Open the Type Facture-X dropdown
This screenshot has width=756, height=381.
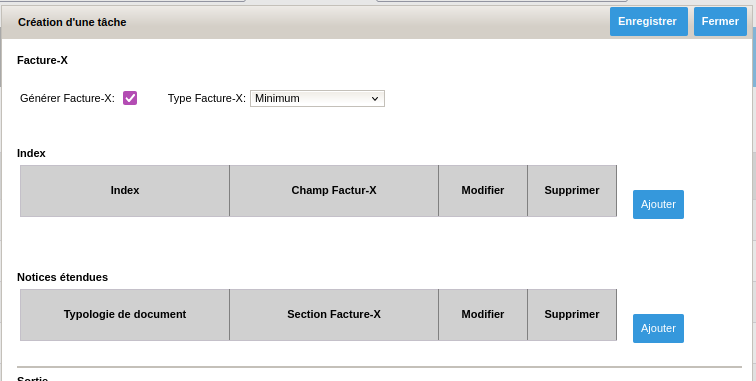[x=317, y=98]
